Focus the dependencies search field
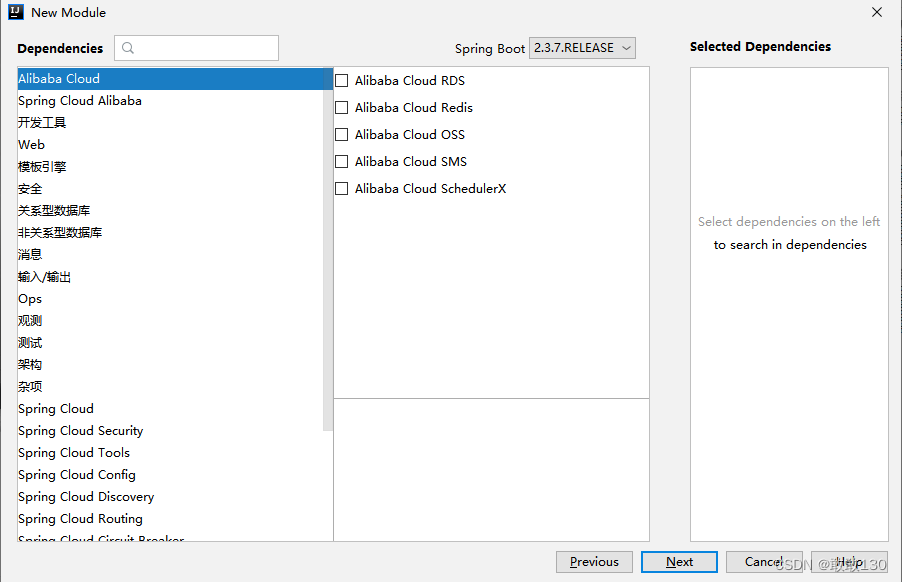Viewport: 902px width, 582px height. [197, 48]
